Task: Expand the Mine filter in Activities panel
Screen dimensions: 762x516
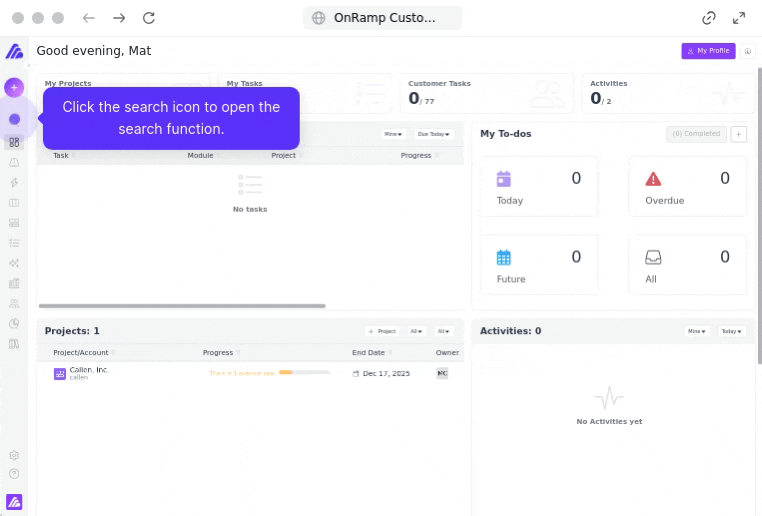Action: point(697,331)
